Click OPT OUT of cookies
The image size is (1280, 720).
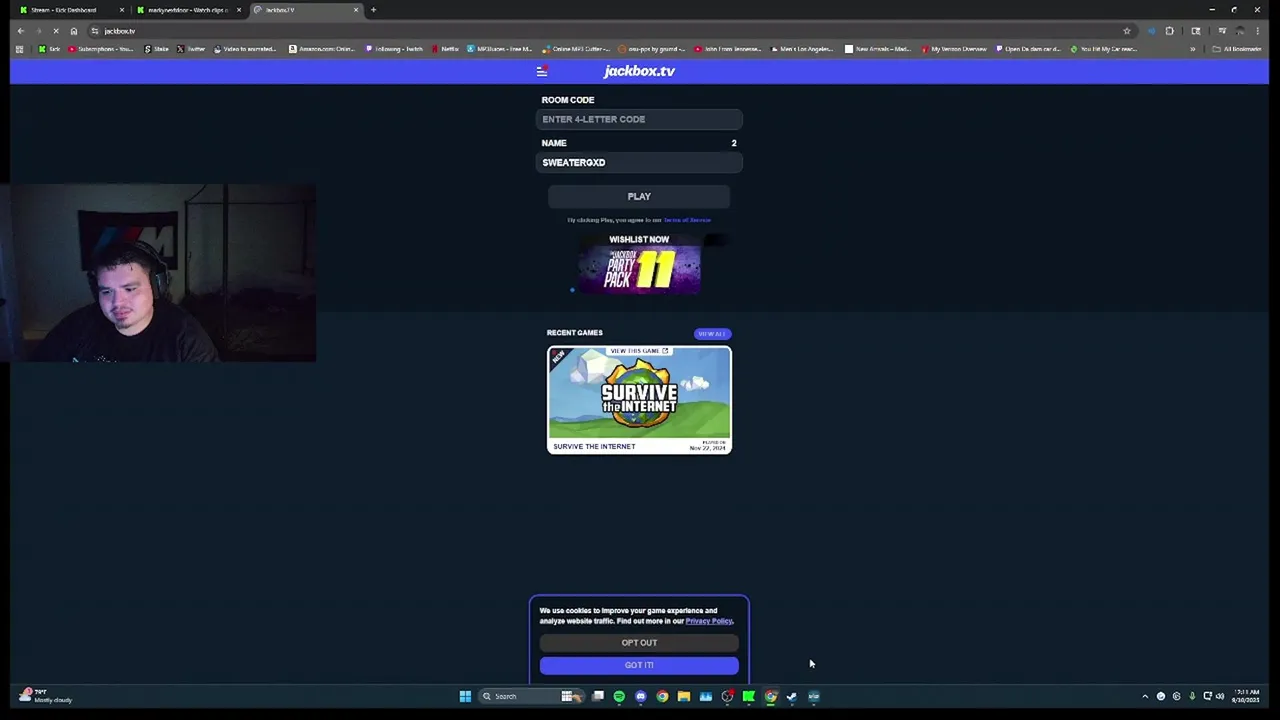point(639,643)
